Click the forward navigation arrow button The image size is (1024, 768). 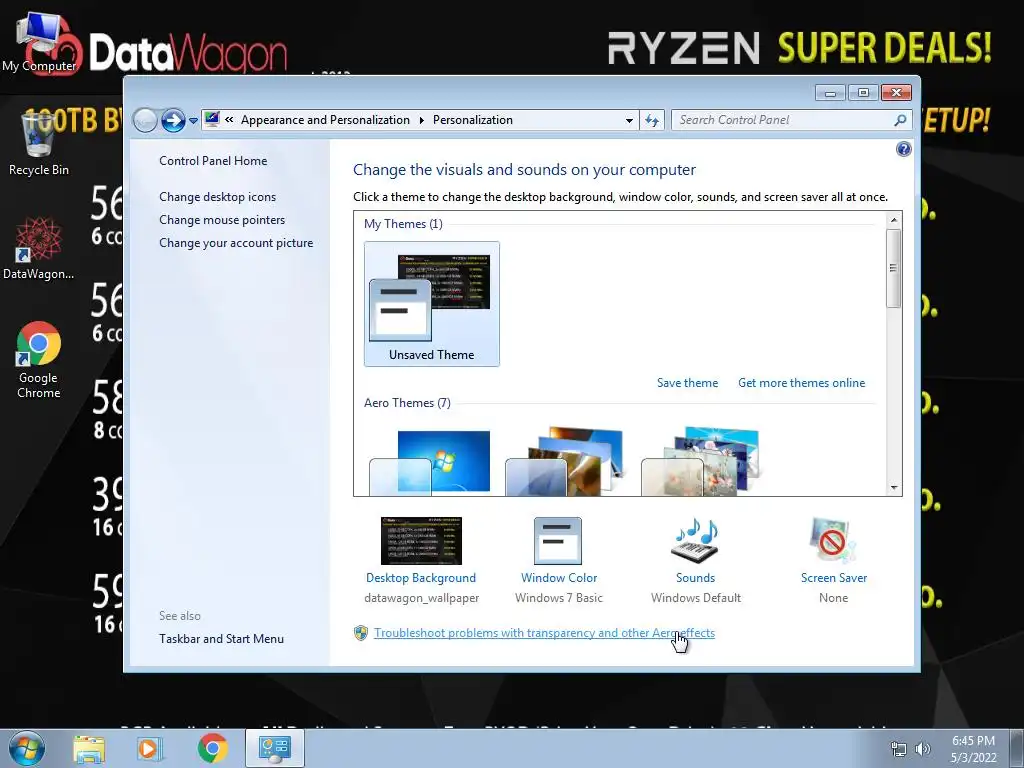click(173, 120)
